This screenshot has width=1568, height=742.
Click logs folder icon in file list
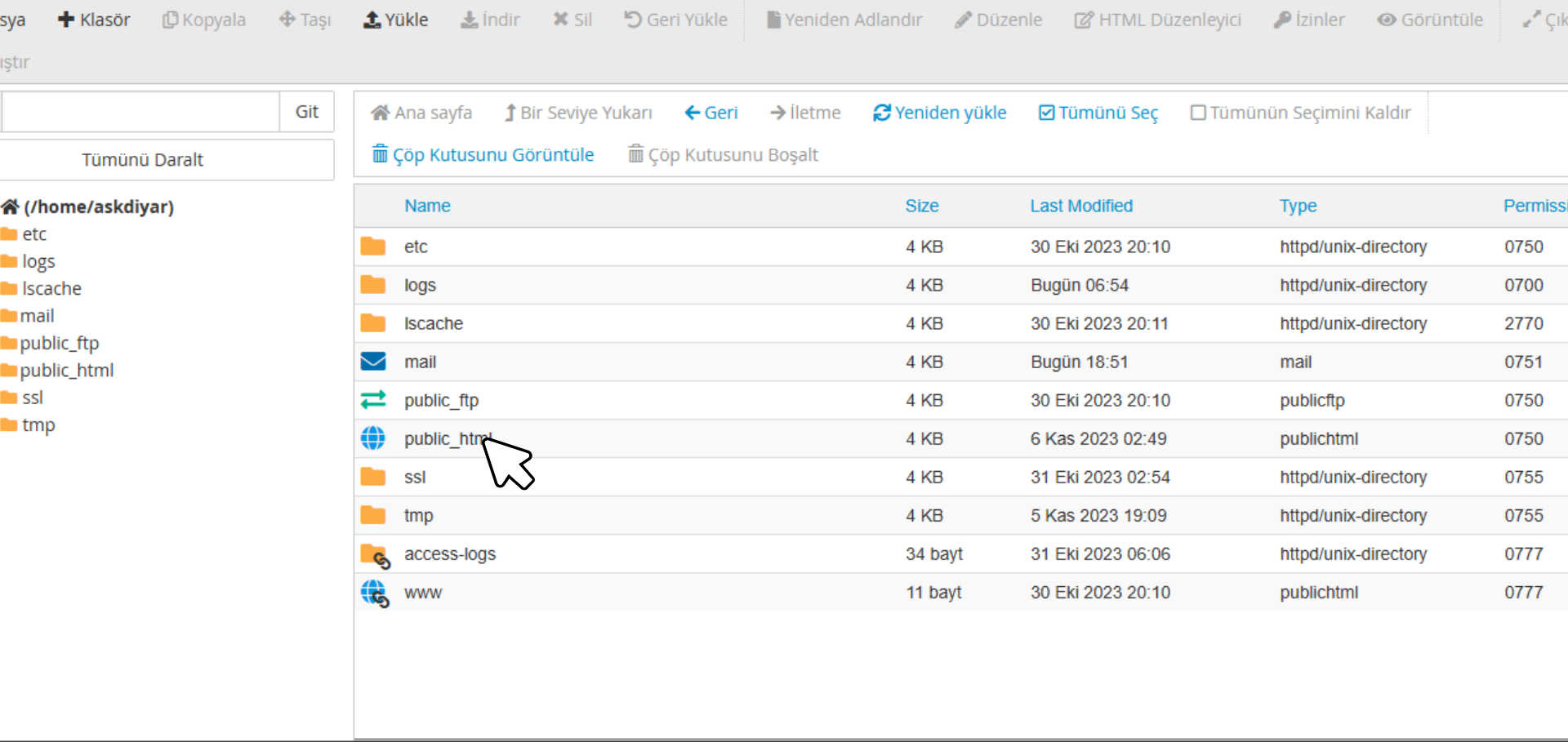[373, 284]
